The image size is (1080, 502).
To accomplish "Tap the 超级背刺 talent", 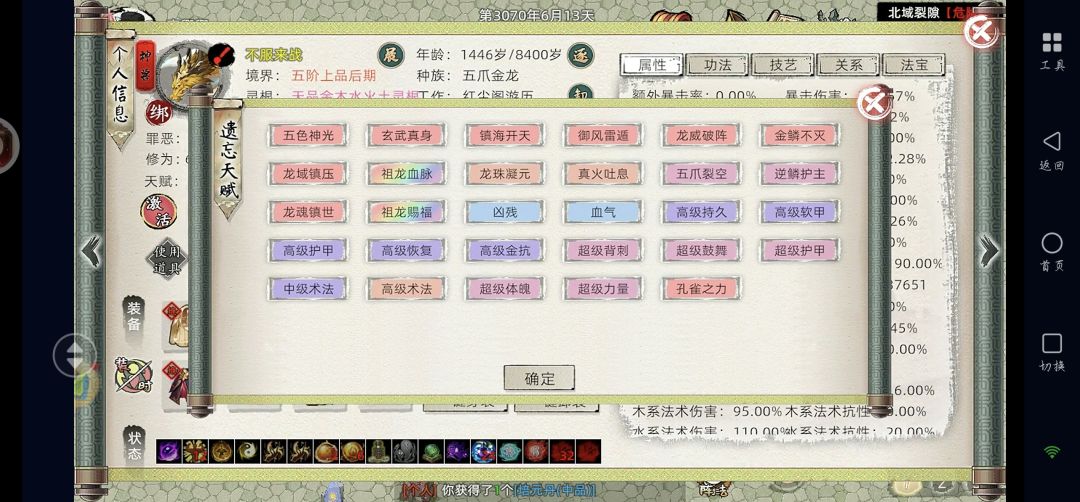I will [603, 250].
